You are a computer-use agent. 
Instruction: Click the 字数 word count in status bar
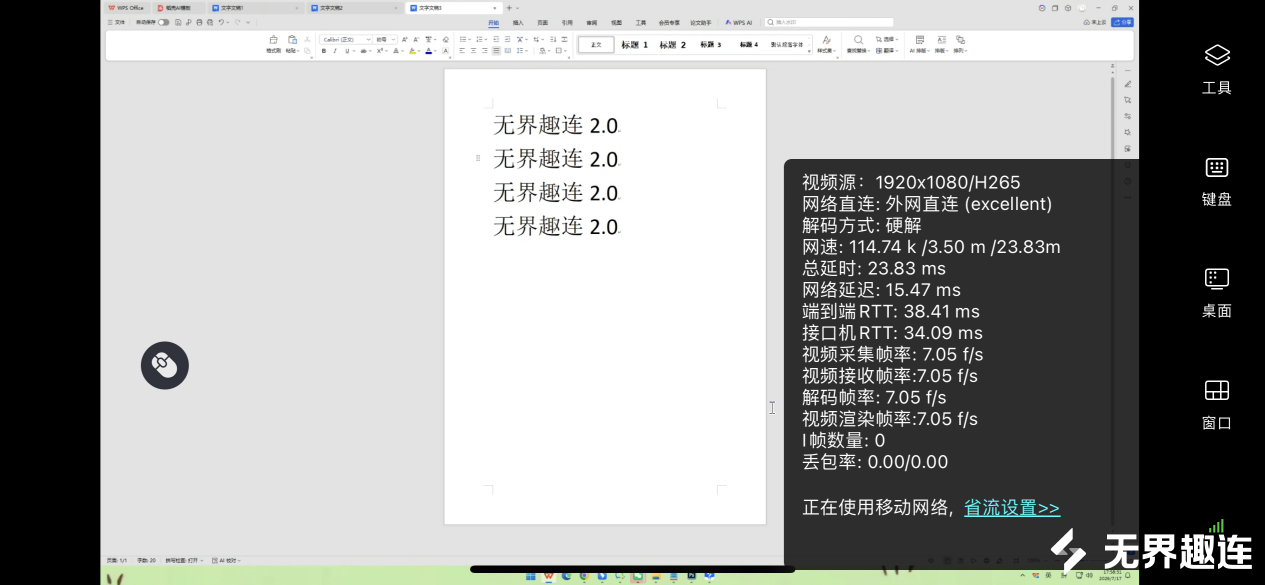146,560
